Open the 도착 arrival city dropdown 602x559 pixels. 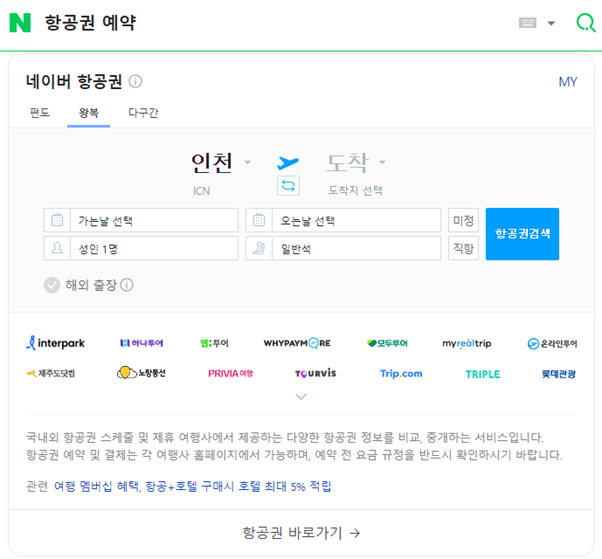point(356,162)
